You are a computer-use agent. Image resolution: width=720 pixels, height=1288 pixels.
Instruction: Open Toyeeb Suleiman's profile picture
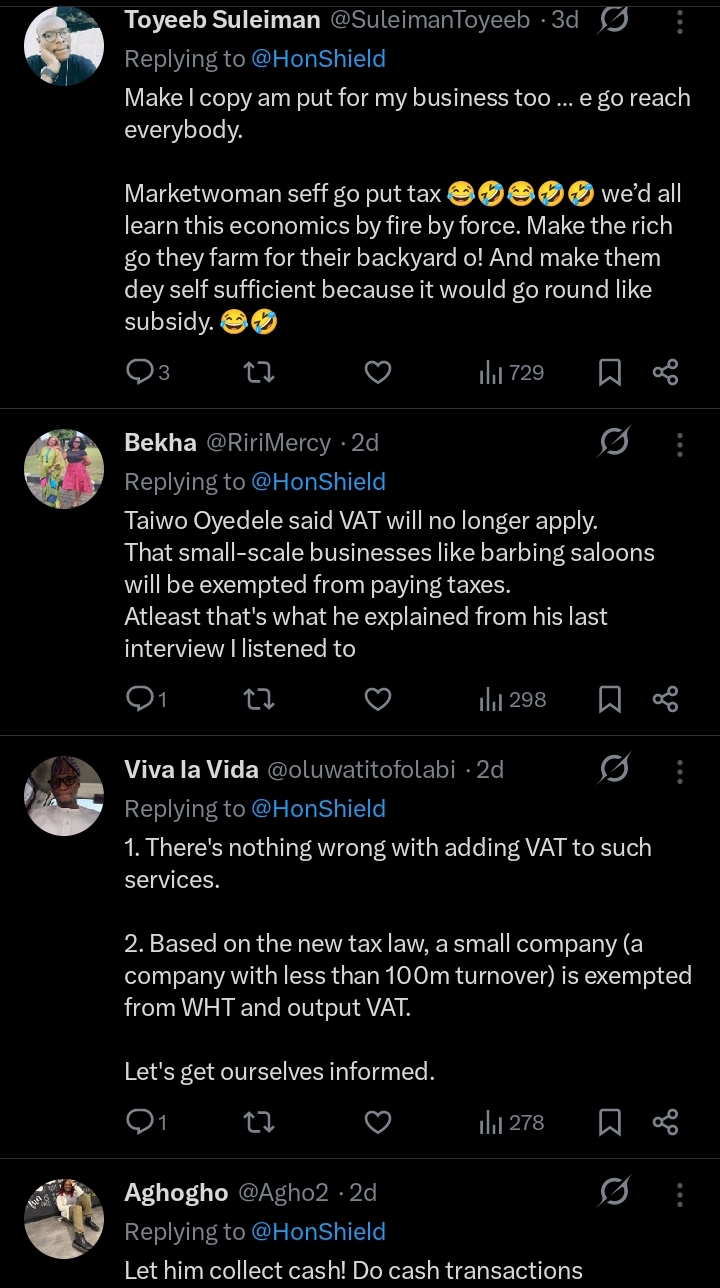63,46
